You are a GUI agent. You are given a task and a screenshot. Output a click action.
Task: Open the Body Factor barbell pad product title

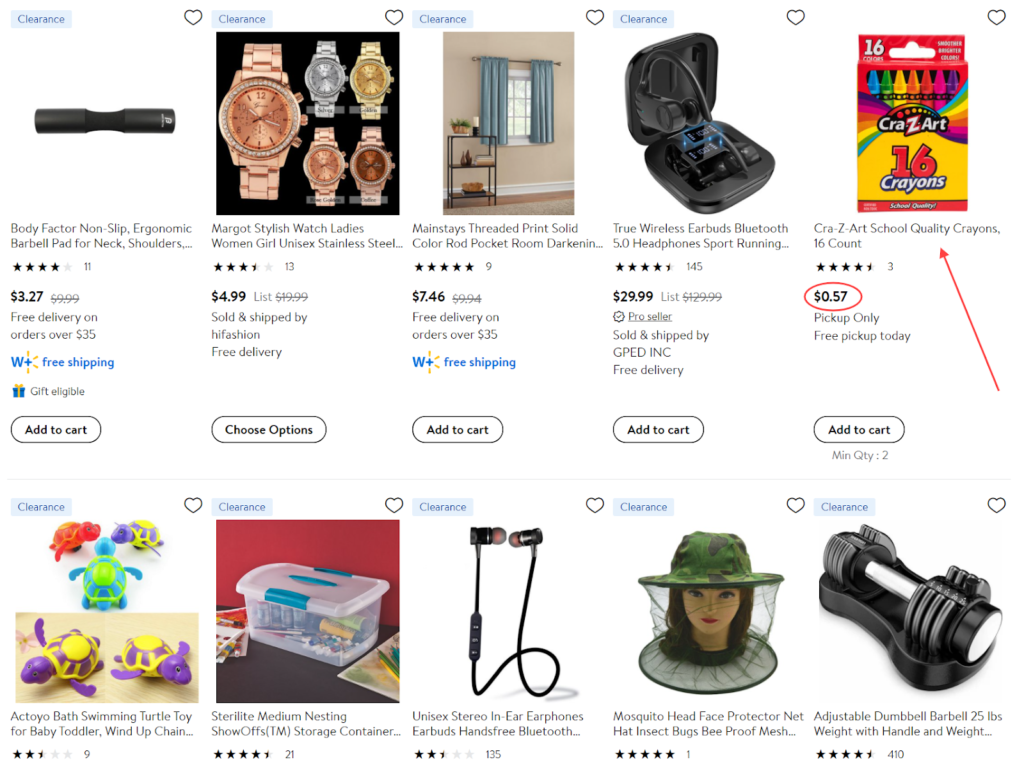[x=100, y=236]
